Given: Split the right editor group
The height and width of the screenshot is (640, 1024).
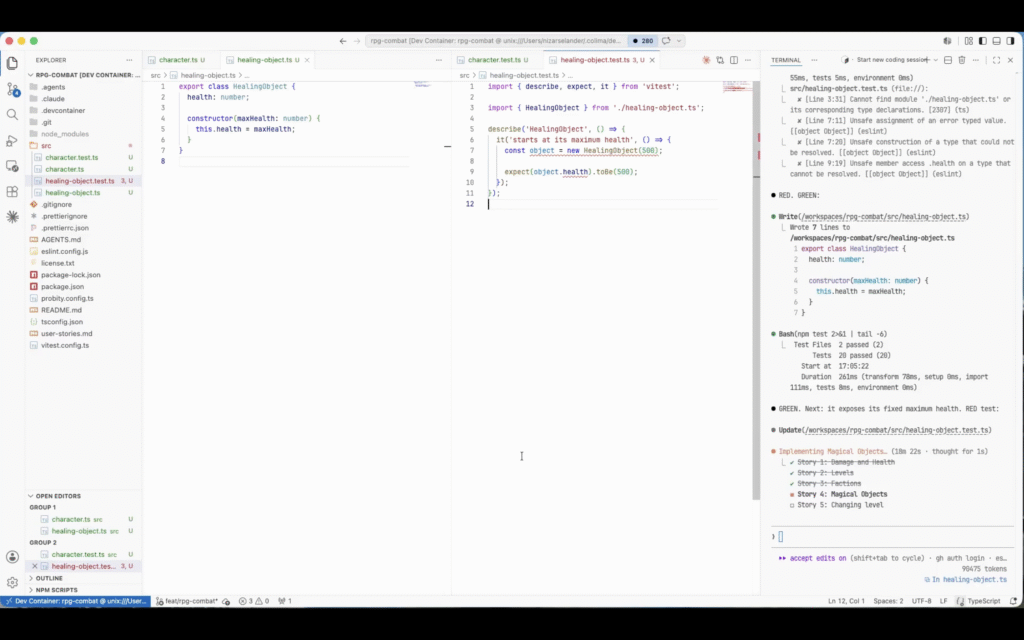Looking at the screenshot, I should coord(734,60).
